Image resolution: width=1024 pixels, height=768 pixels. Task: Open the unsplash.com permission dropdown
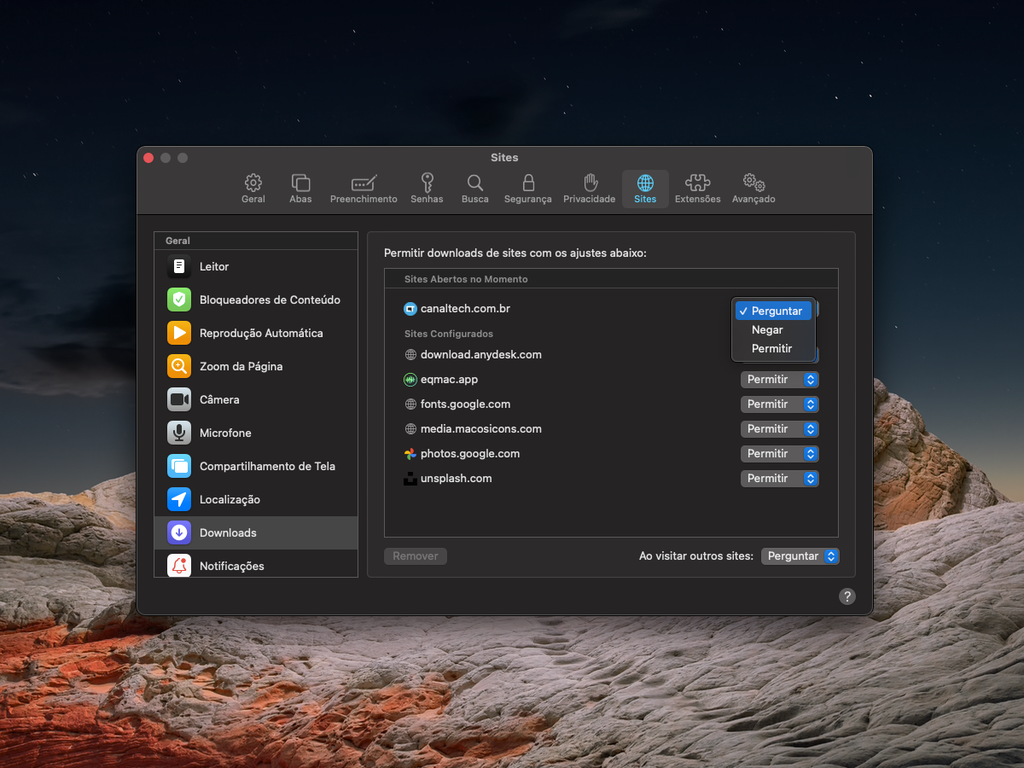tap(779, 479)
